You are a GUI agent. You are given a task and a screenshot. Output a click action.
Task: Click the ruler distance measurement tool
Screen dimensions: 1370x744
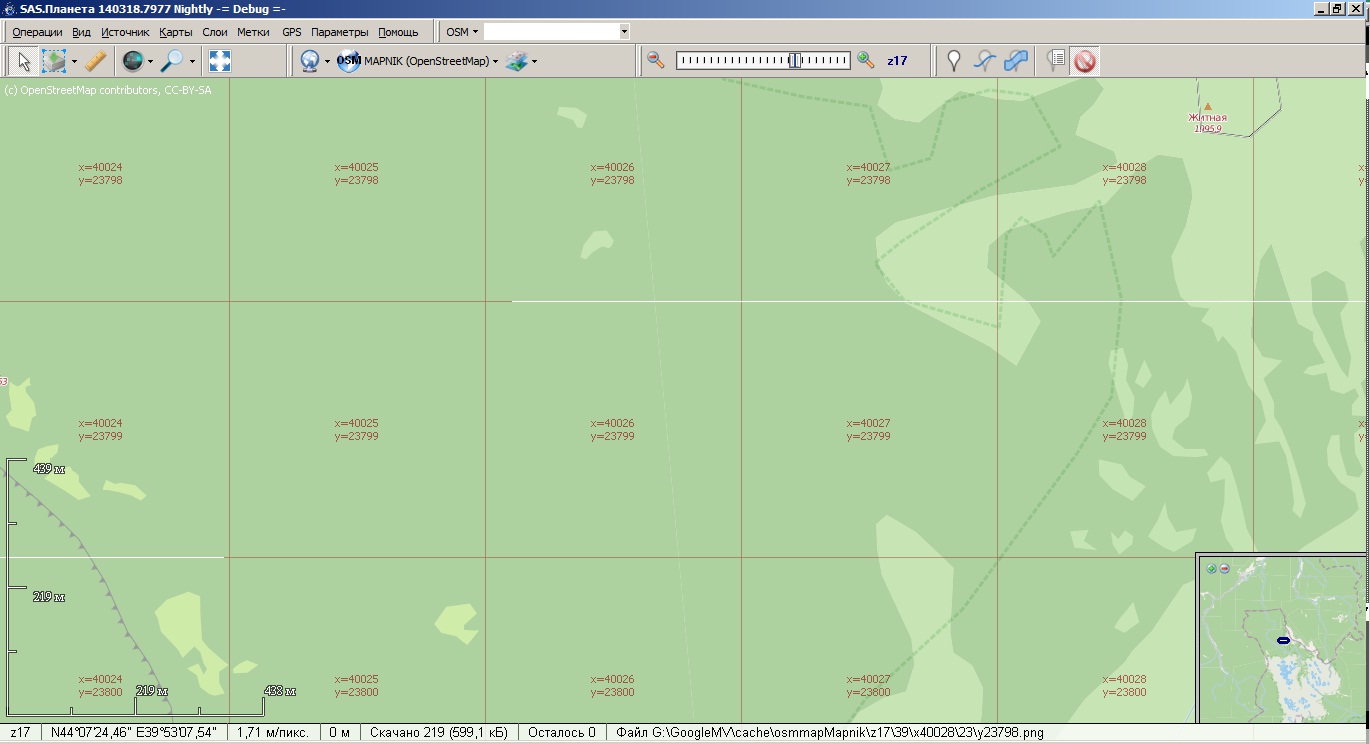(x=95, y=61)
